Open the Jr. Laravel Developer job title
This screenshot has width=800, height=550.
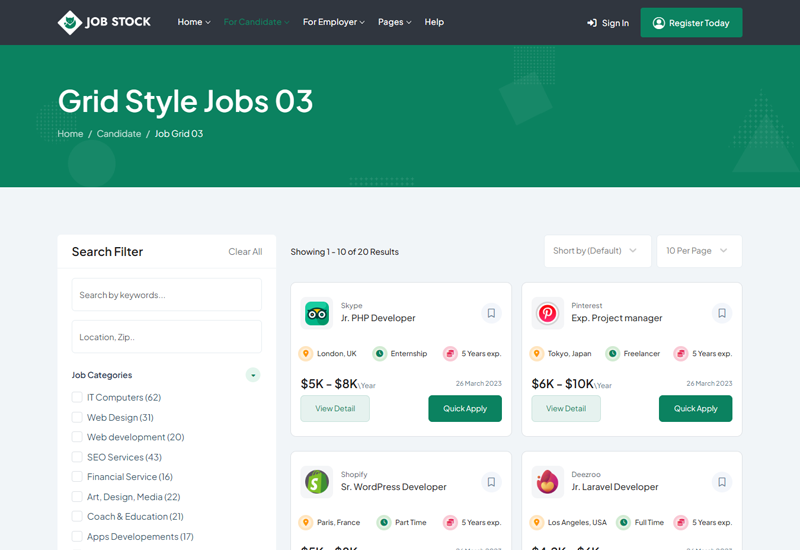tap(615, 487)
